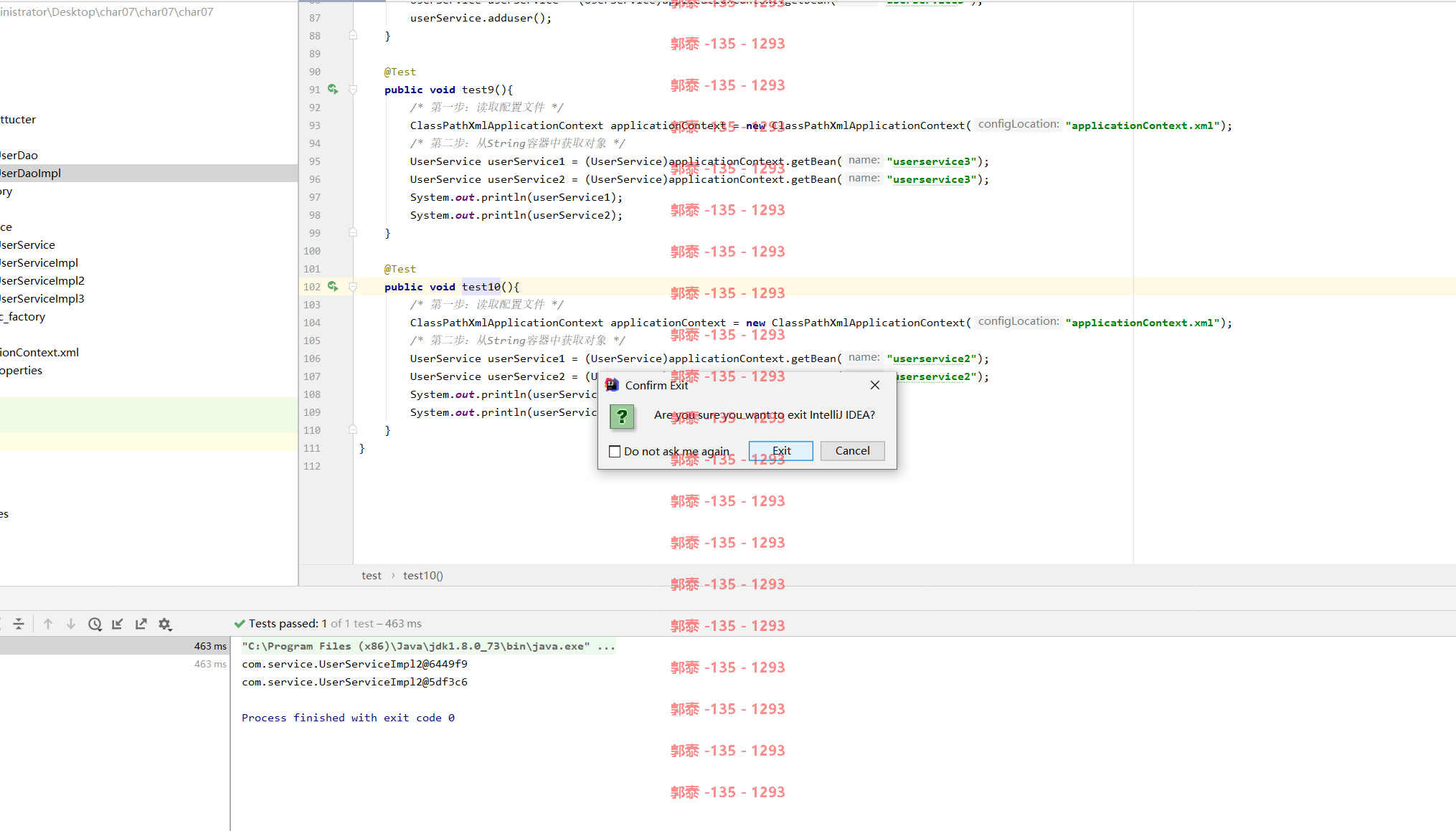
Task: Go to previous failed test up arrow
Action: [48, 624]
